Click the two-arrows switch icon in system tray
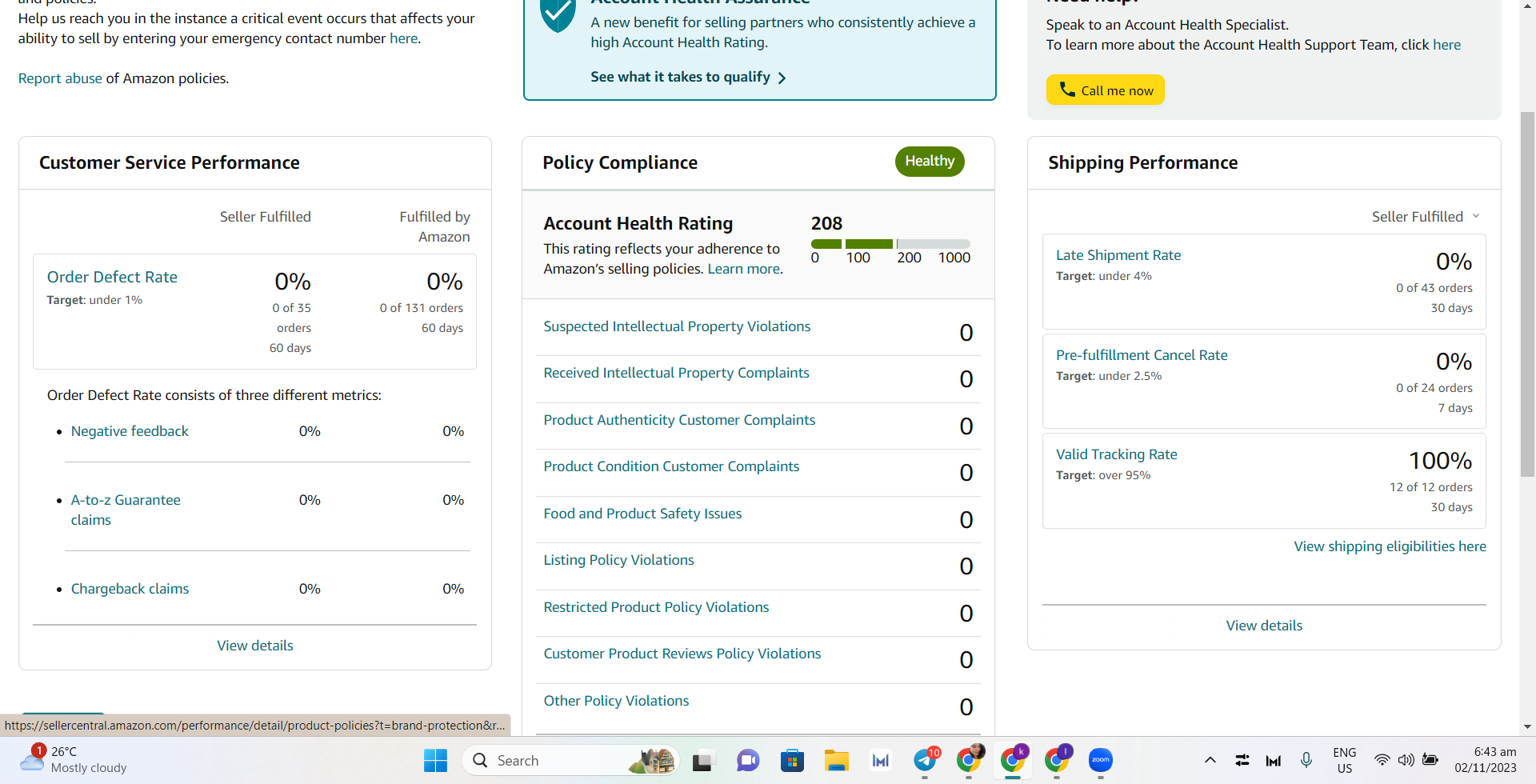This screenshot has height=784, width=1536. [x=1242, y=760]
